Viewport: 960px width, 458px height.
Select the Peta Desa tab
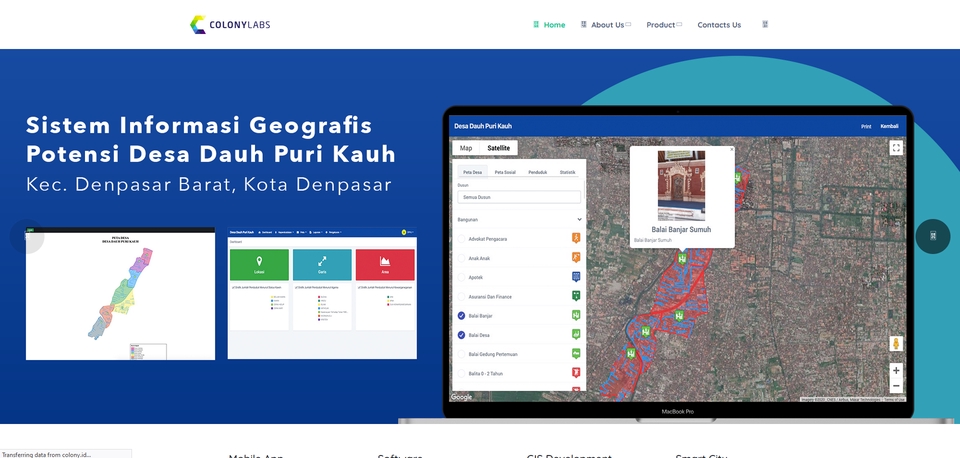[x=473, y=172]
